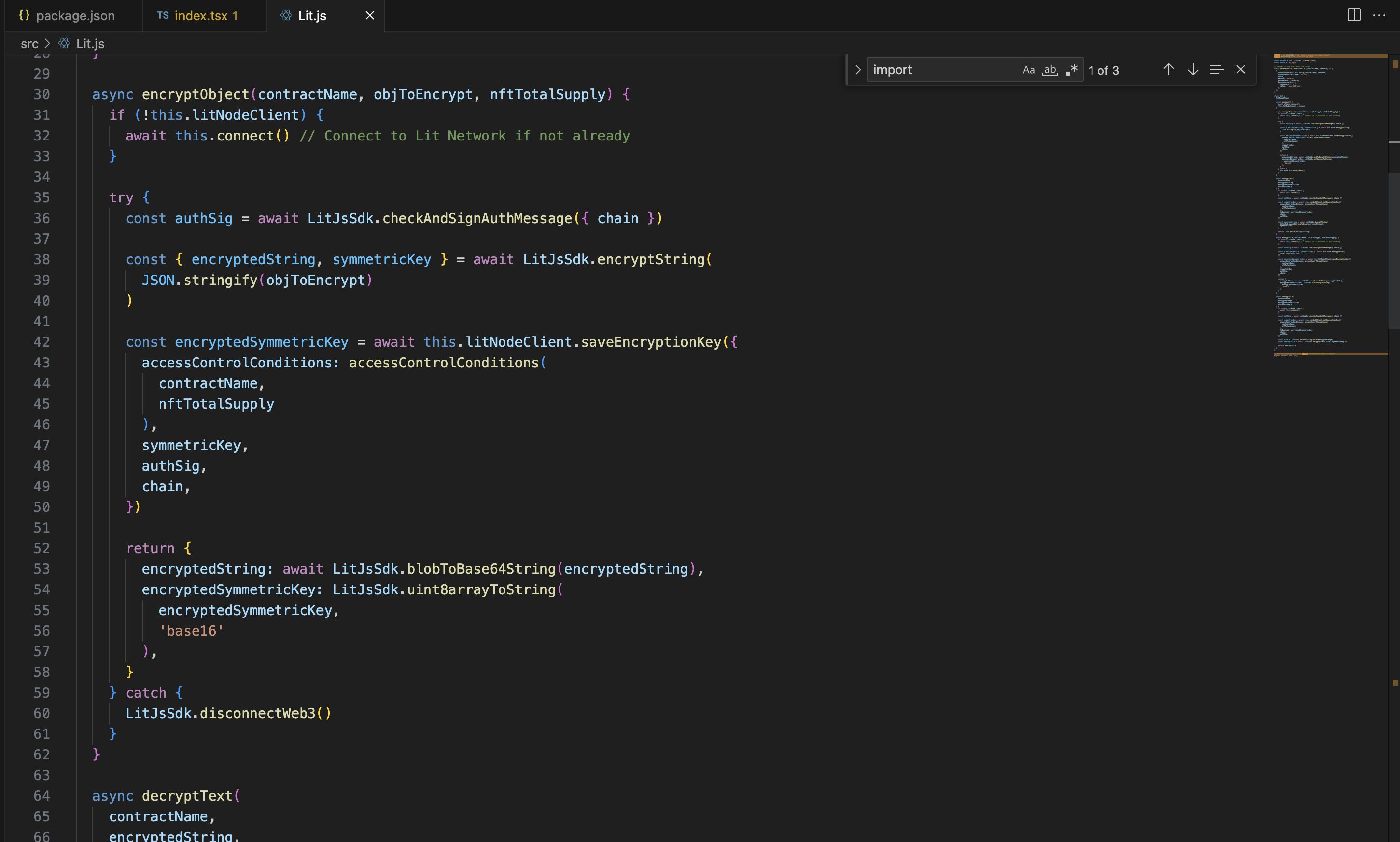This screenshot has height=842, width=1400.
Task: Click the 'base16' string literal
Action: click(x=191, y=630)
